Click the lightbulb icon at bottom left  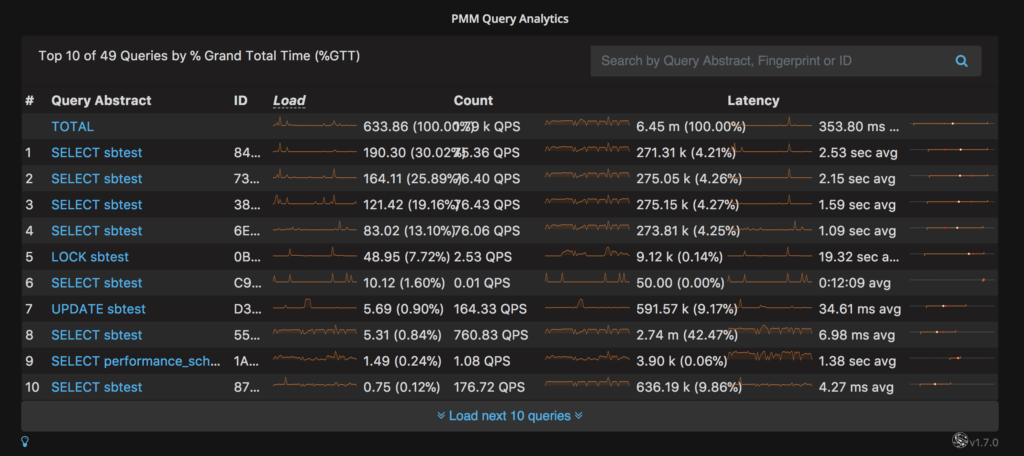(25, 440)
